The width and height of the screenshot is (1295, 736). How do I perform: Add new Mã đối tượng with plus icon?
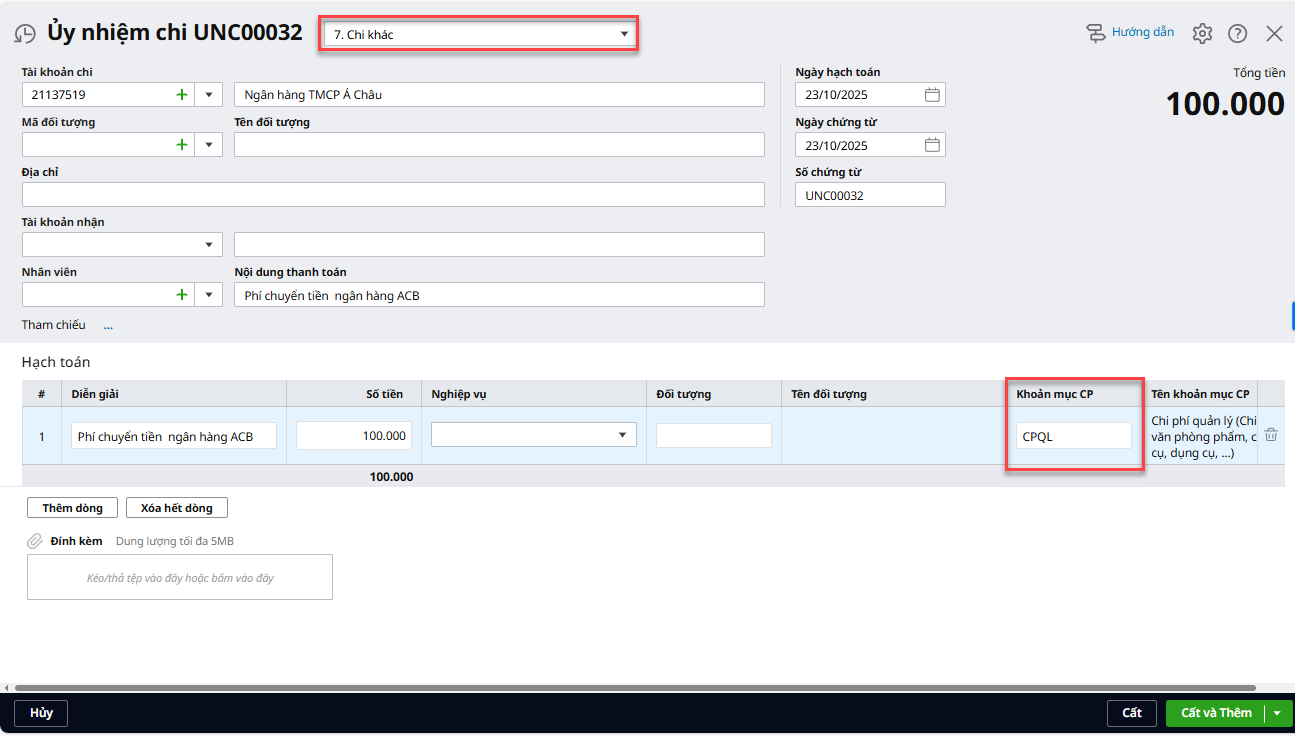pyautogui.click(x=182, y=145)
